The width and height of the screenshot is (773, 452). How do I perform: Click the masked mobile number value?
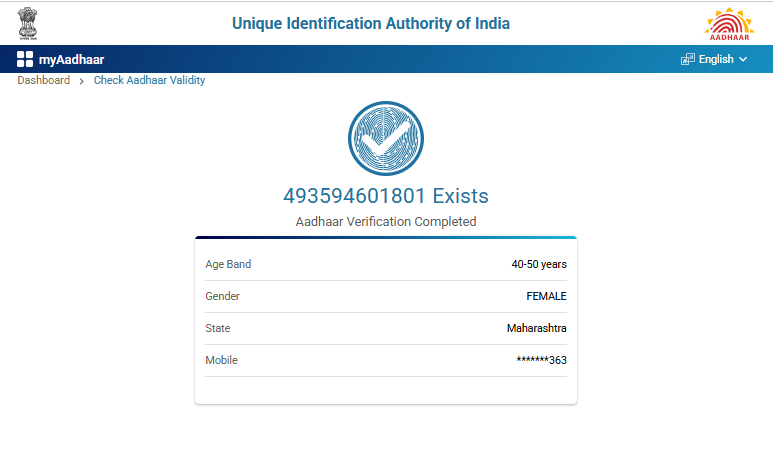541,360
